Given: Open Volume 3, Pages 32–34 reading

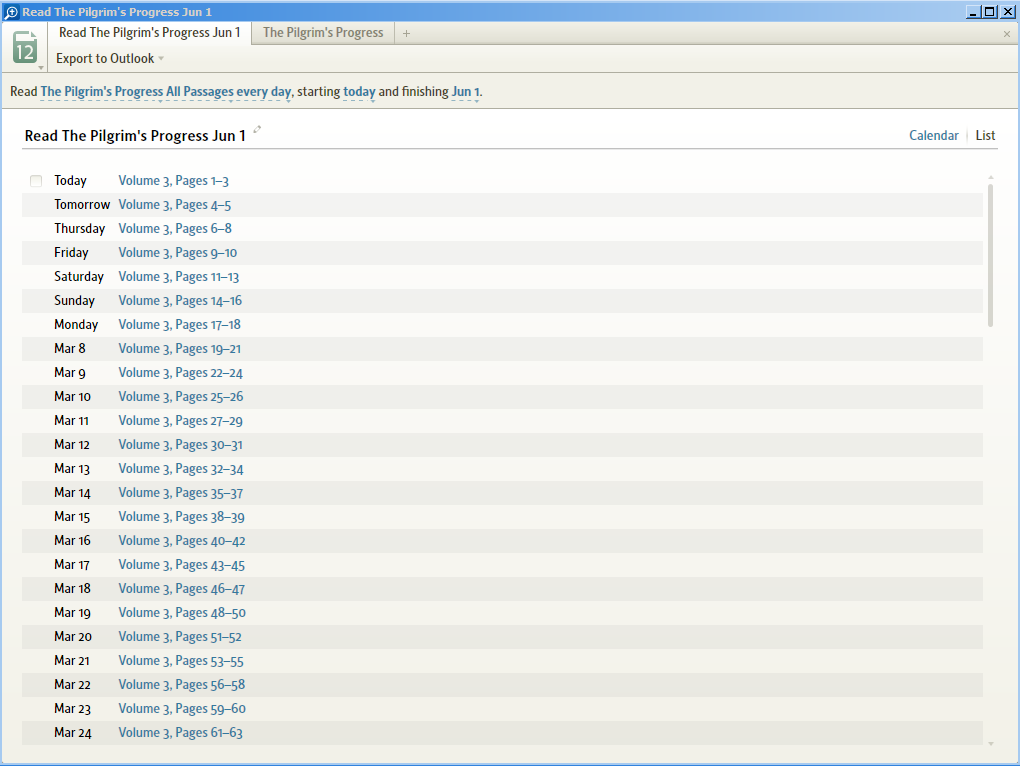Looking at the screenshot, I should click(181, 469).
